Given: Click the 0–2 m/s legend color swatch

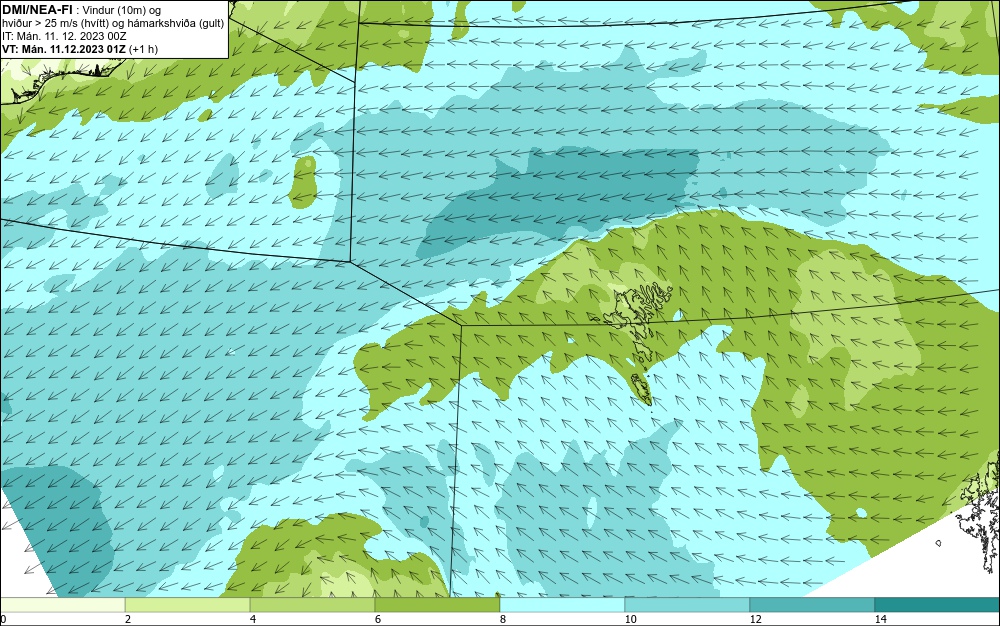Looking at the screenshot, I should pos(62,605).
